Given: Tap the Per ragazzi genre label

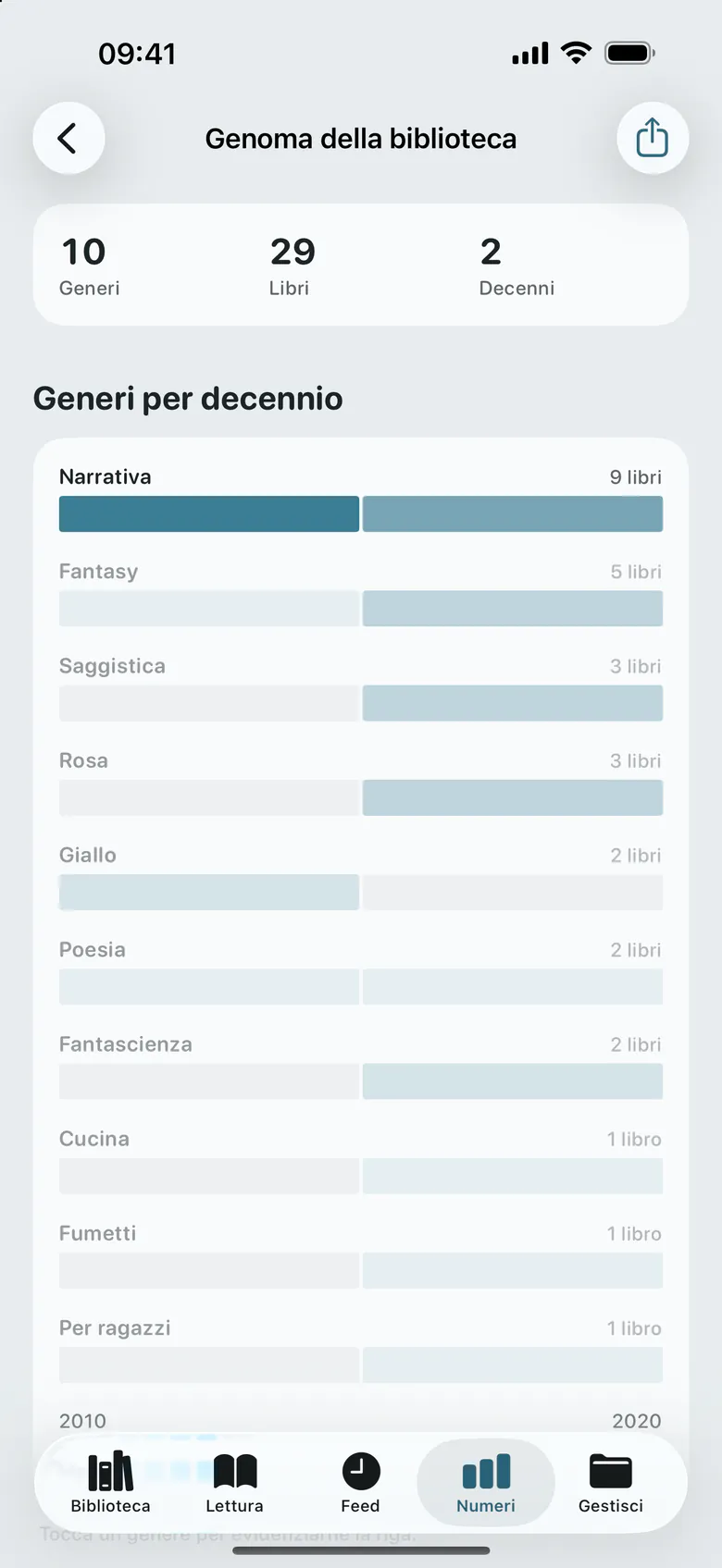Looking at the screenshot, I should (x=115, y=1328).
